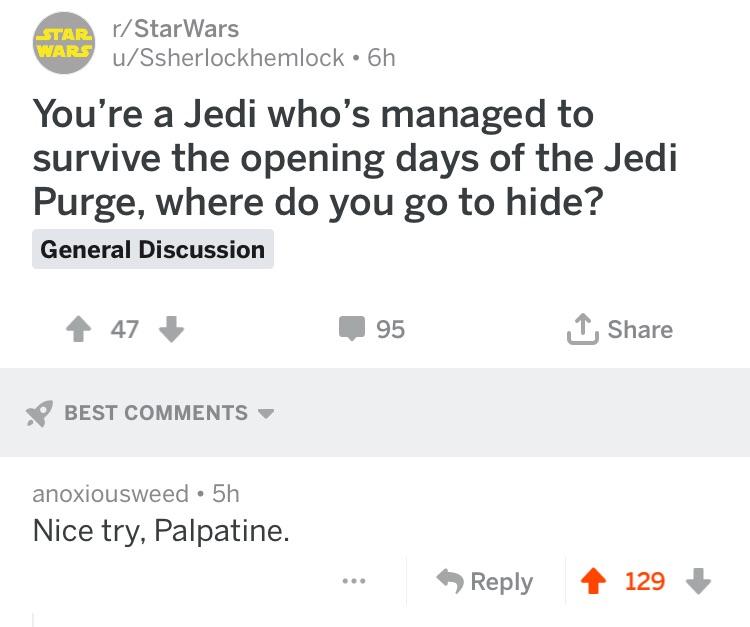
Task: Click the 95 comments count
Action: point(390,329)
